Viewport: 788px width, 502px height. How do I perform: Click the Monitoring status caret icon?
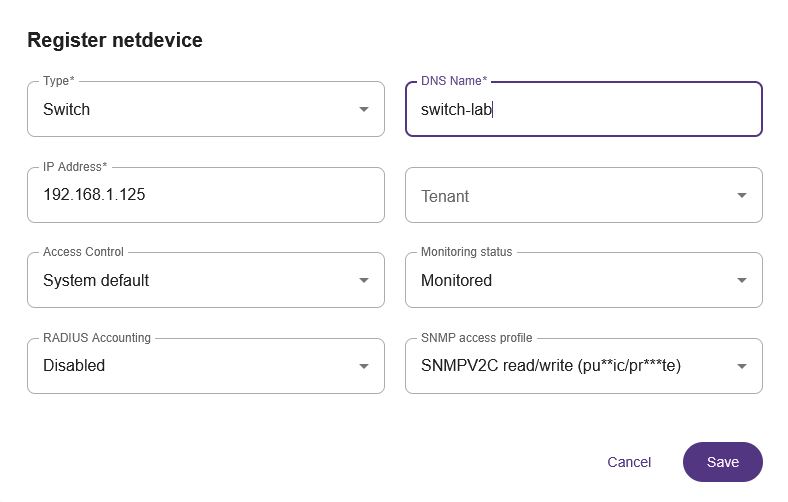tap(742, 281)
